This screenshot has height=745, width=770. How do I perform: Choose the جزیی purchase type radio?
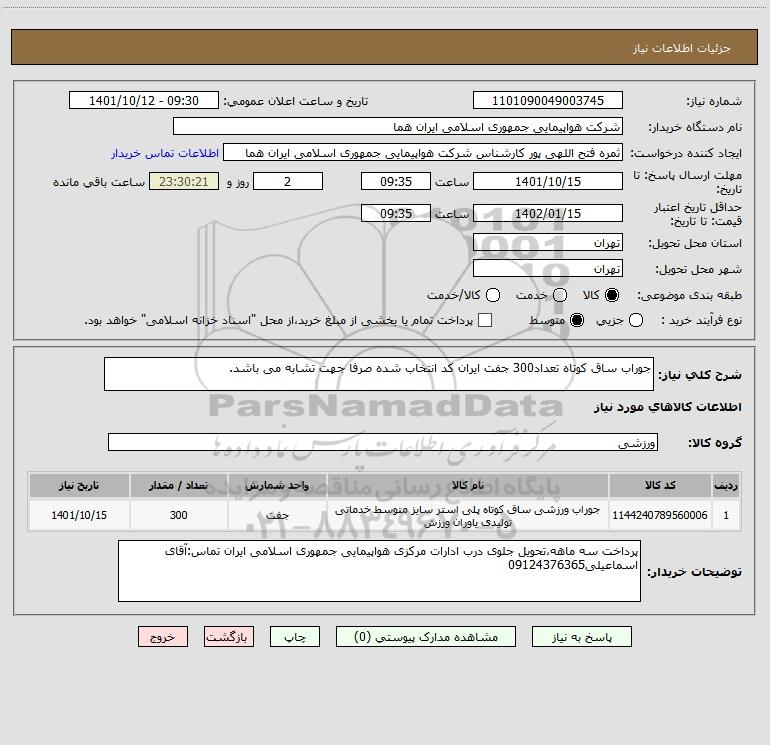point(636,320)
